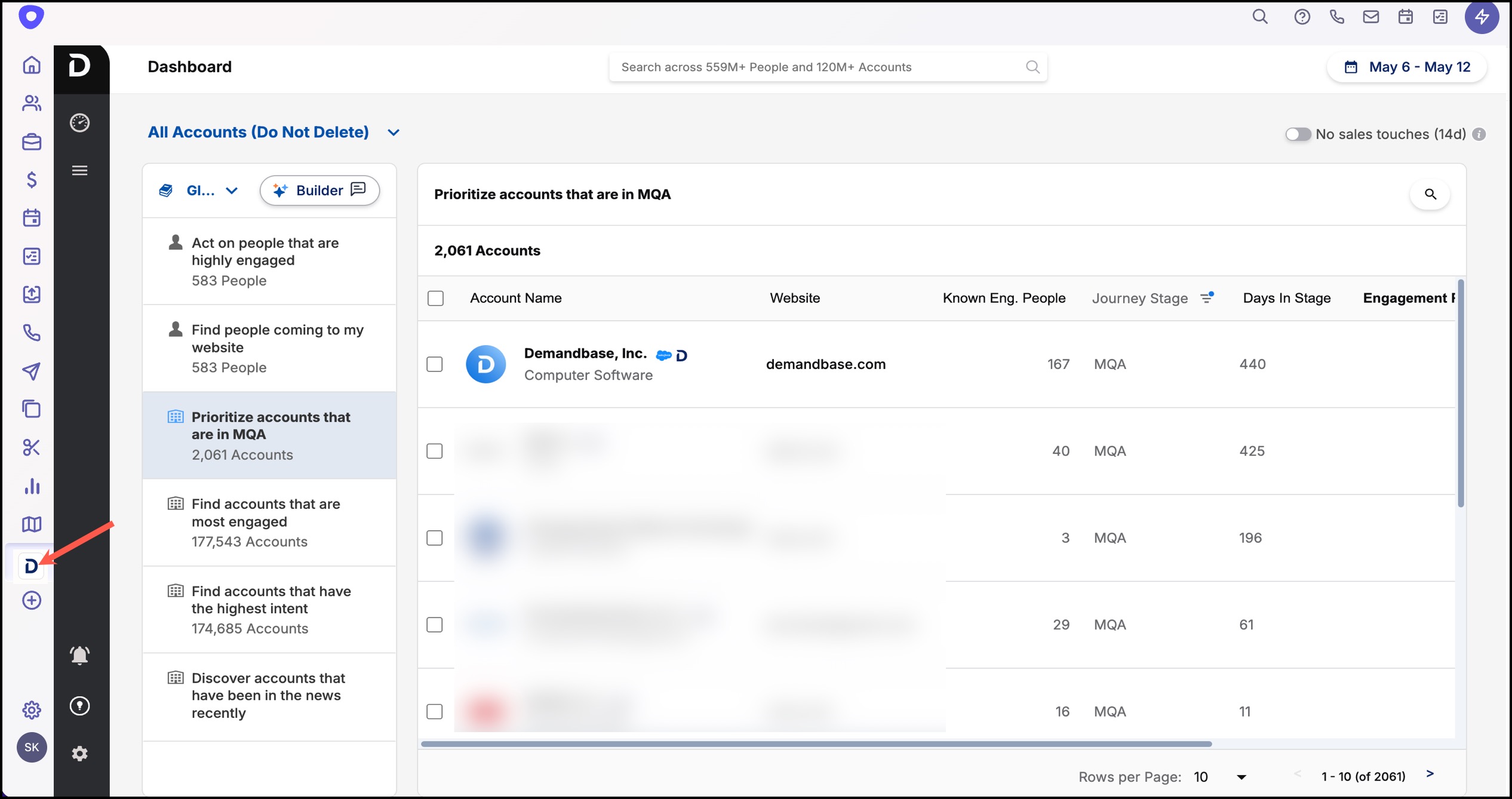This screenshot has width=1512, height=799.
Task: Visit the demandbase.com website link
Action: click(x=826, y=364)
